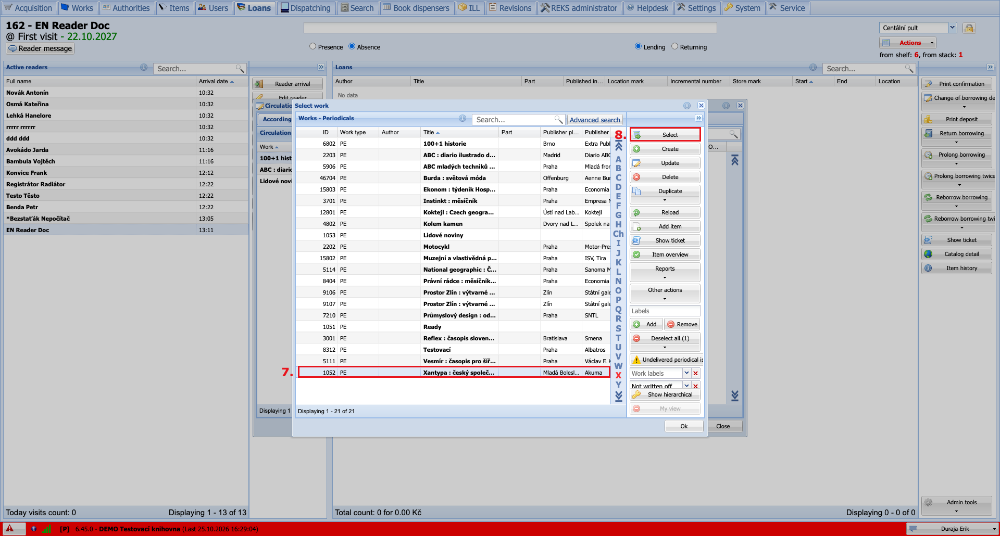Click the Print deposit coins icon

(x=929, y=119)
